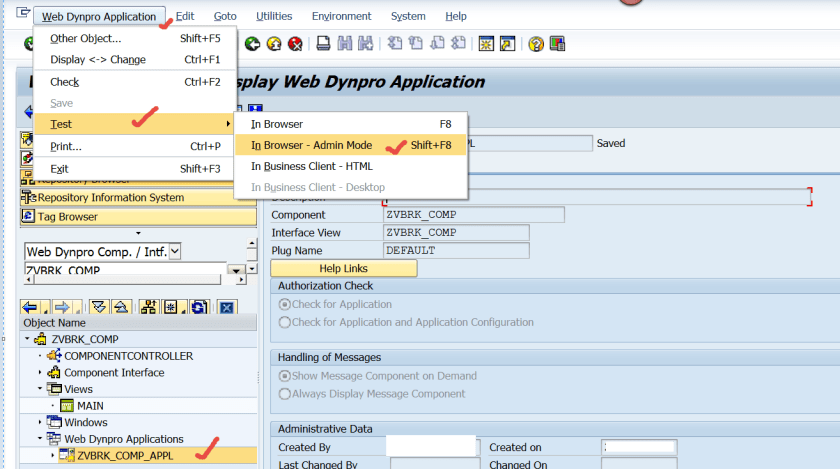Viewport: 840px width, 469px height.
Task: Click the Print icon in toolbar
Action: 323,44
